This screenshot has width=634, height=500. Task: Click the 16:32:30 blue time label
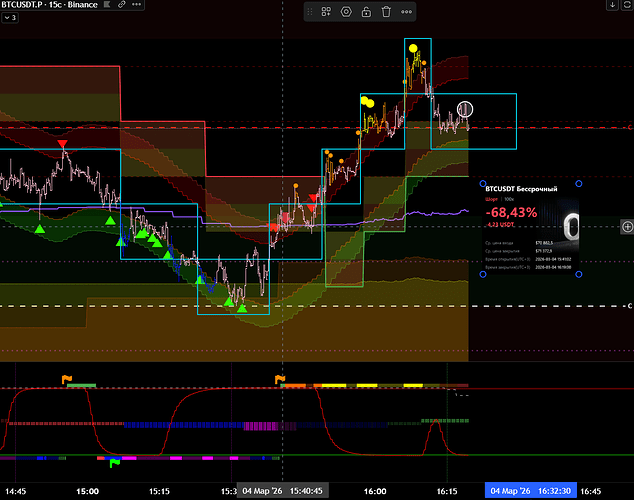click(528, 491)
